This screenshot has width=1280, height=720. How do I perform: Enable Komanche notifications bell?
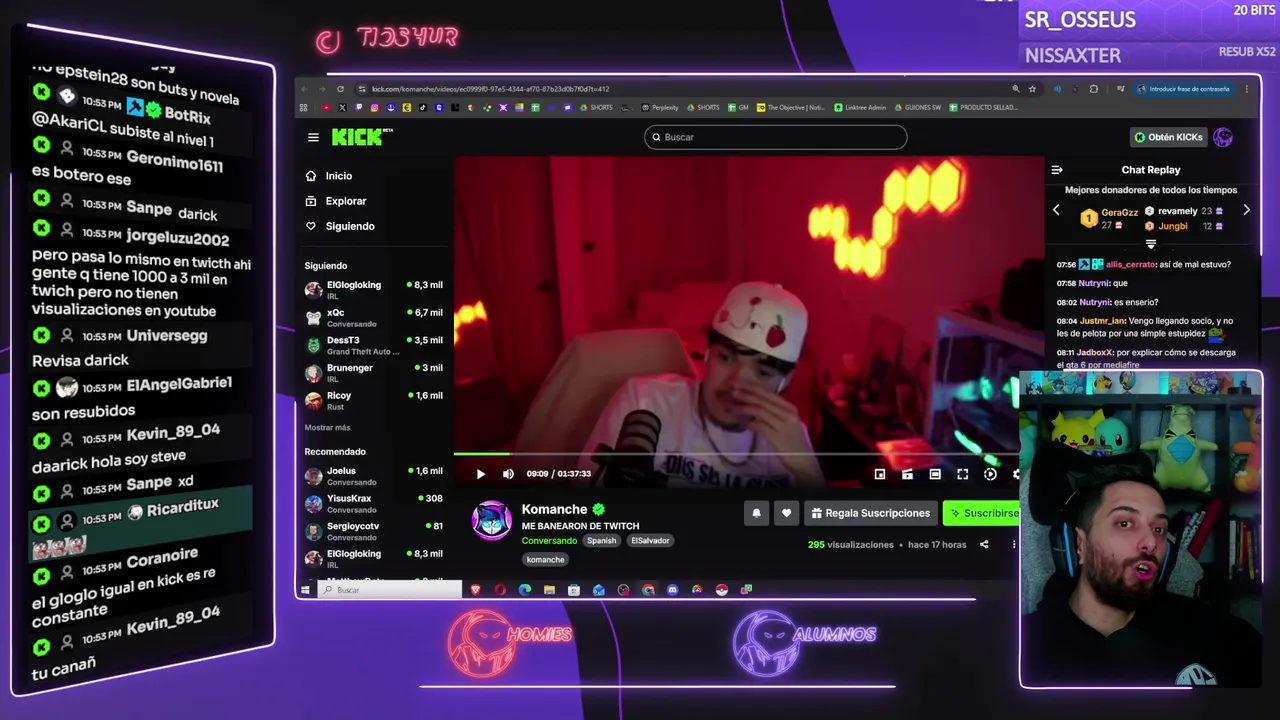[756, 513]
